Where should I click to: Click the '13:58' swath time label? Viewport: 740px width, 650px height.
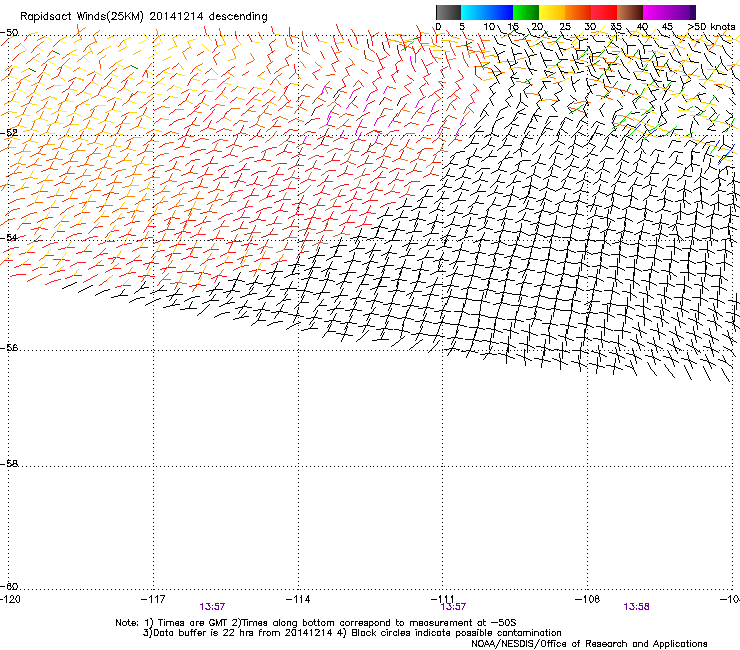click(x=636, y=607)
